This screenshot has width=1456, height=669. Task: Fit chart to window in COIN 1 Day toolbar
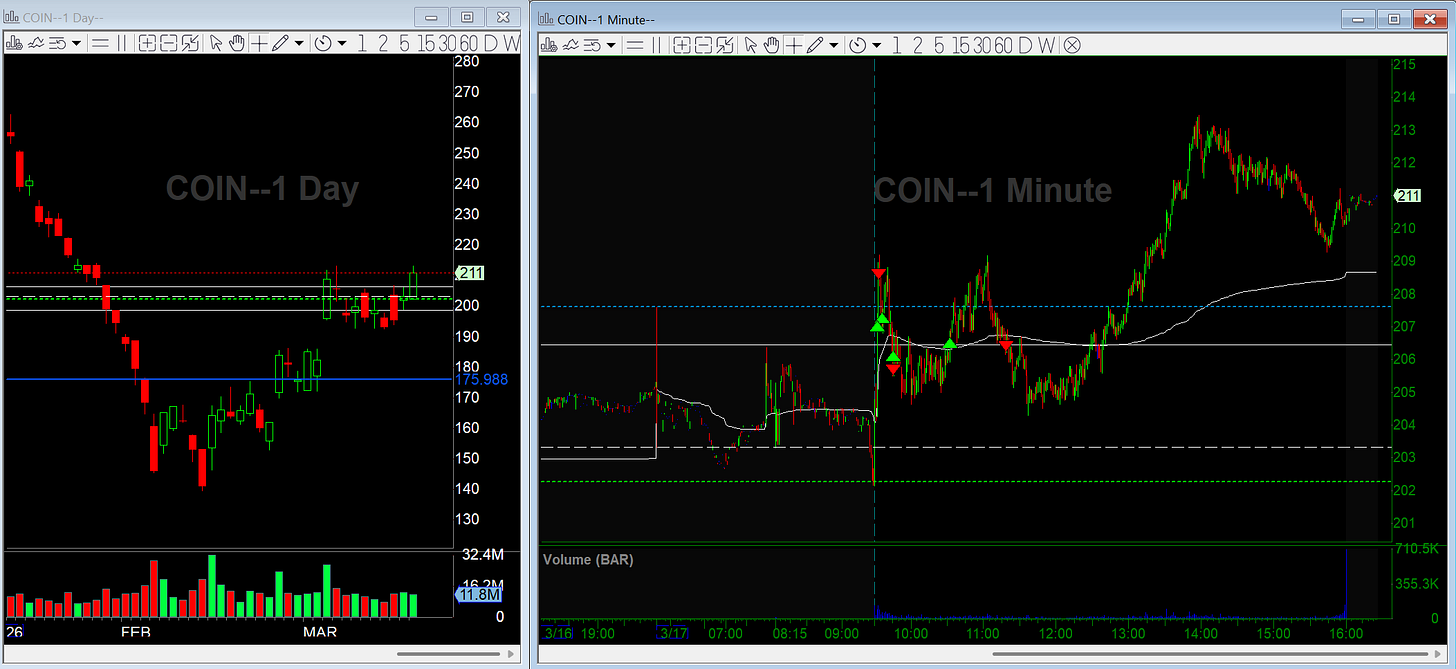point(190,43)
